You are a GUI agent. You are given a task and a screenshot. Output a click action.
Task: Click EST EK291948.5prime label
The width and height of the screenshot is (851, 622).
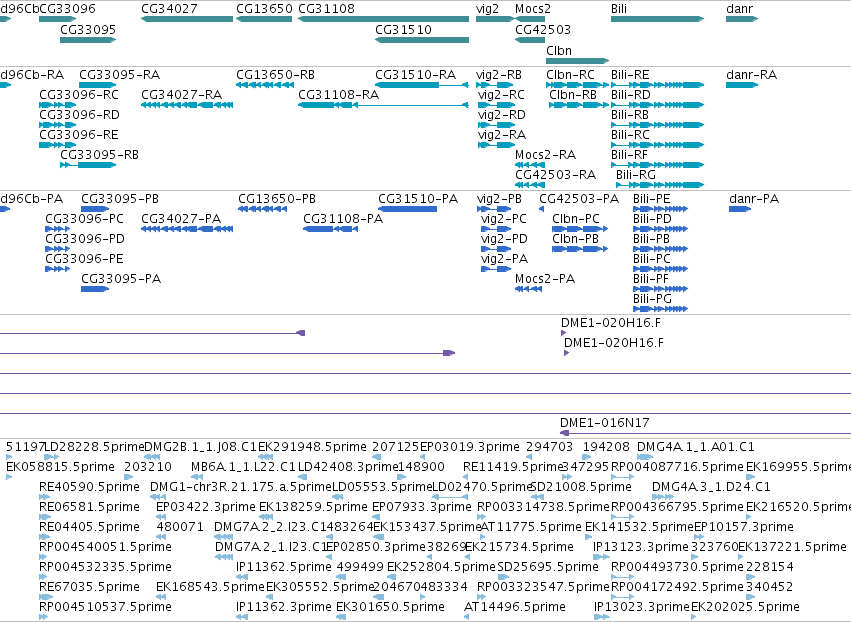[x=313, y=446]
